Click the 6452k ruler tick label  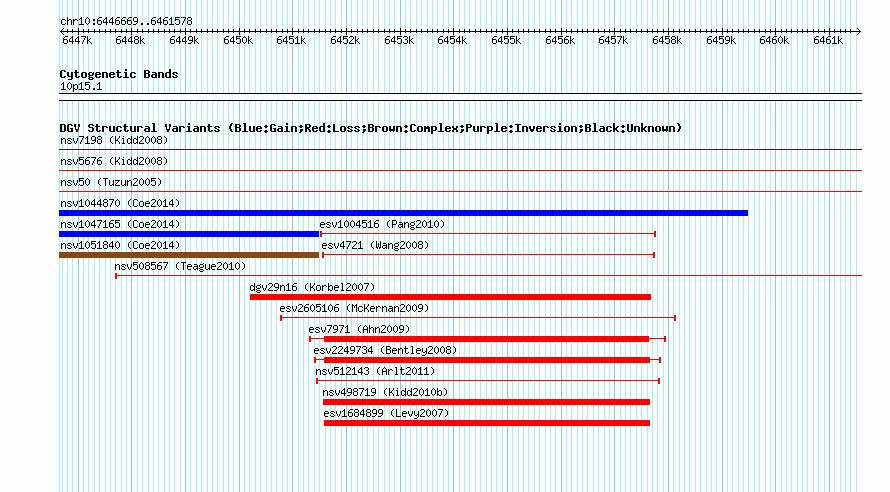345,40
